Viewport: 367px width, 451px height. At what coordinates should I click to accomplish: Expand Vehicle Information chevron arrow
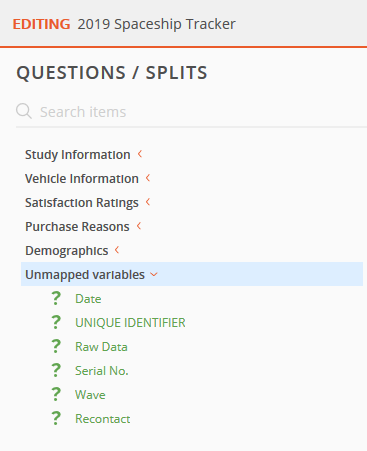click(x=148, y=178)
